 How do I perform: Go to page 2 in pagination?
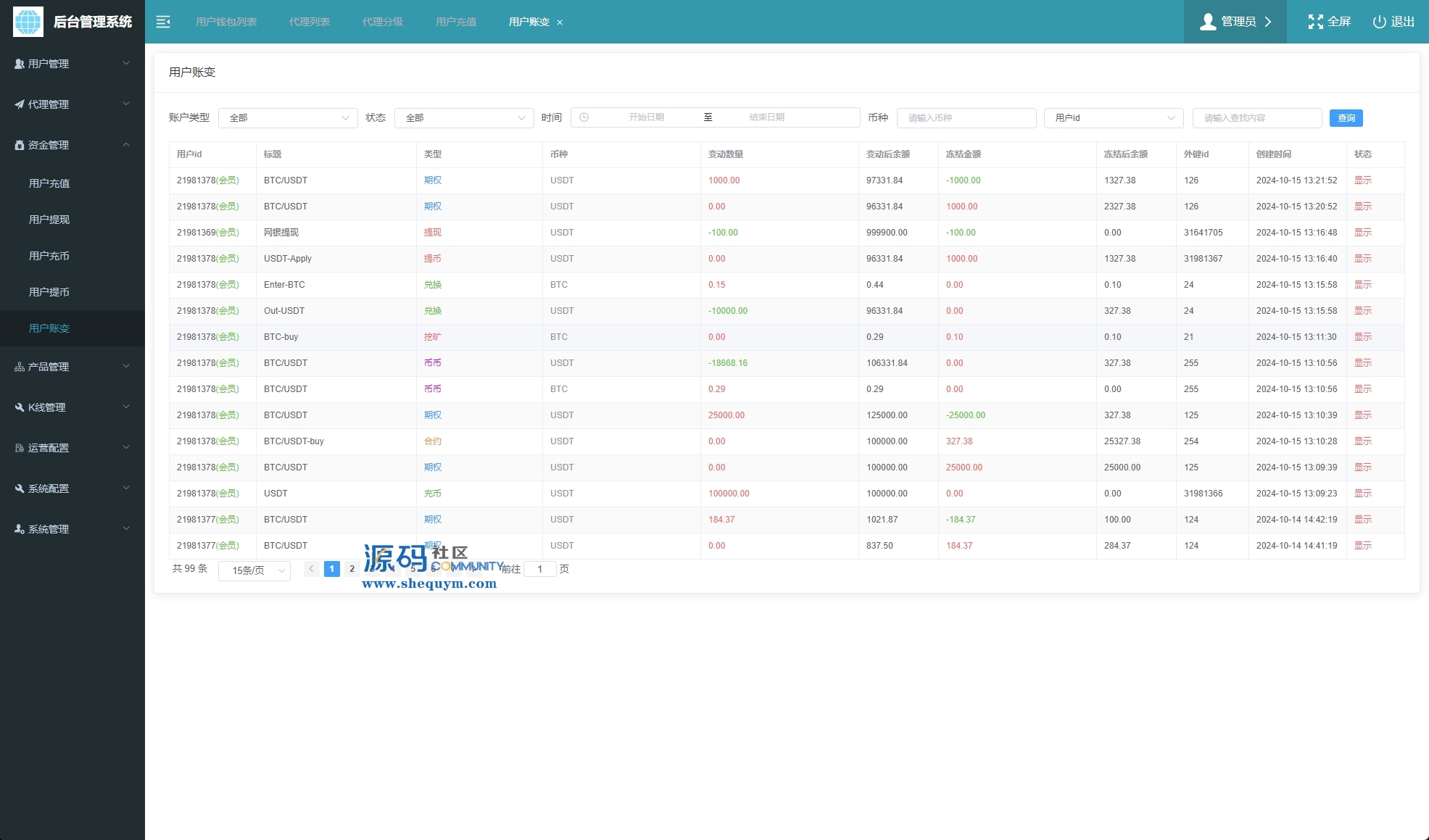pos(352,569)
